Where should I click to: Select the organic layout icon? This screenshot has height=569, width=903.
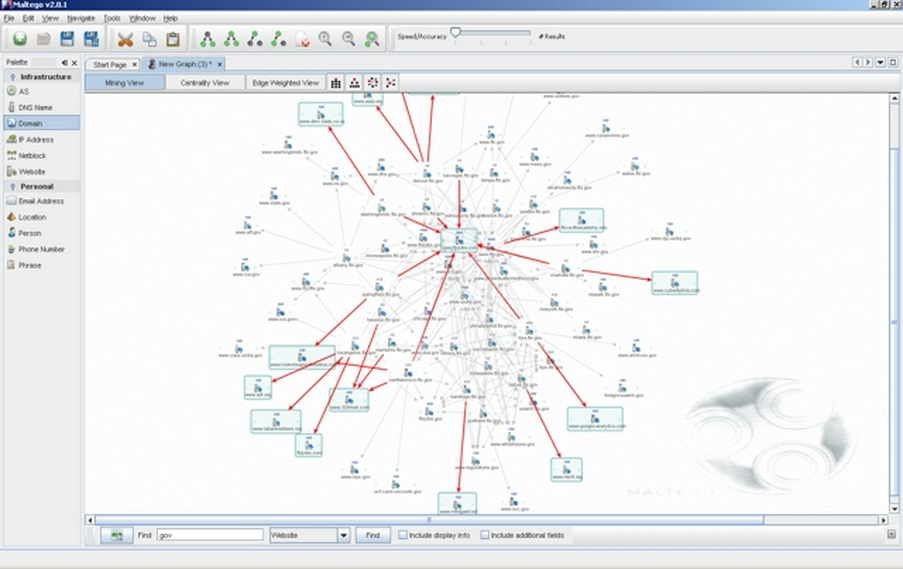(x=390, y=83)
